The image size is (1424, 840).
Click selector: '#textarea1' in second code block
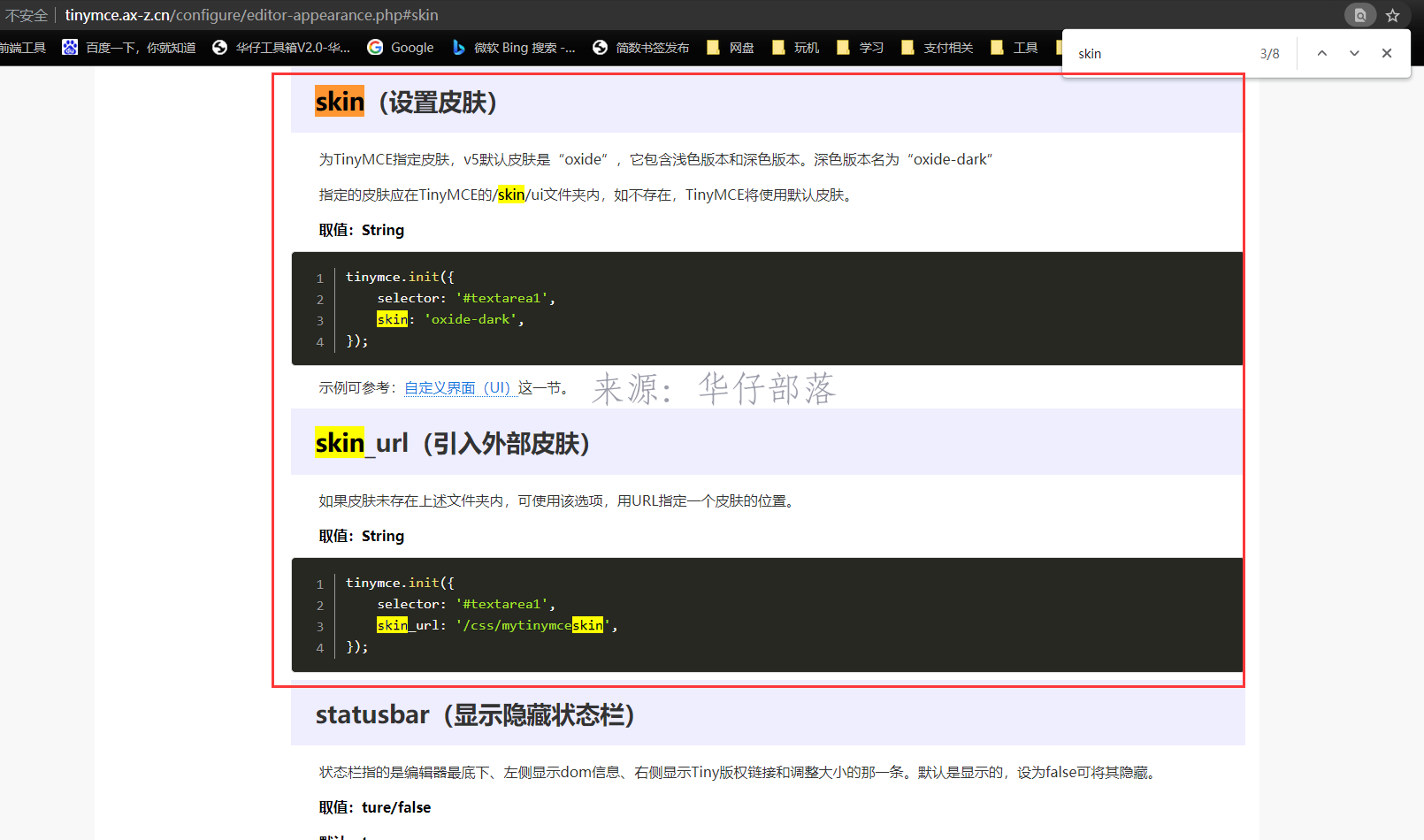466,604
